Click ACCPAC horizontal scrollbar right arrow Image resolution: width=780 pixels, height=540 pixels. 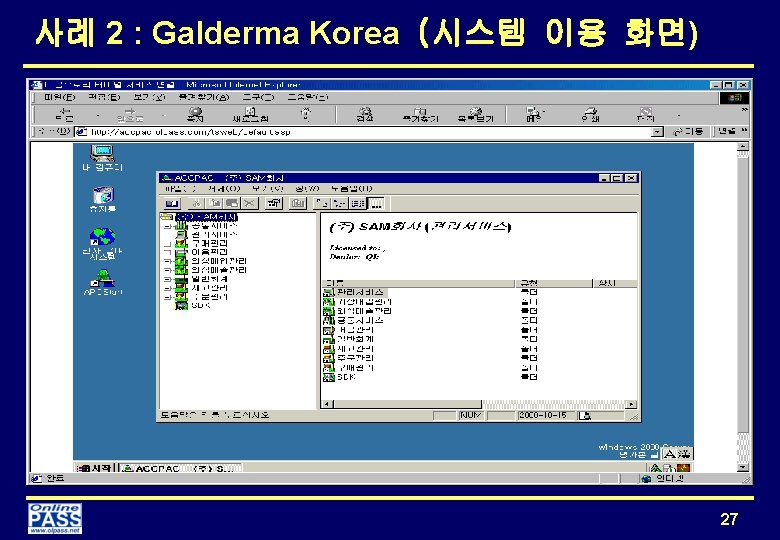(632, 404)
